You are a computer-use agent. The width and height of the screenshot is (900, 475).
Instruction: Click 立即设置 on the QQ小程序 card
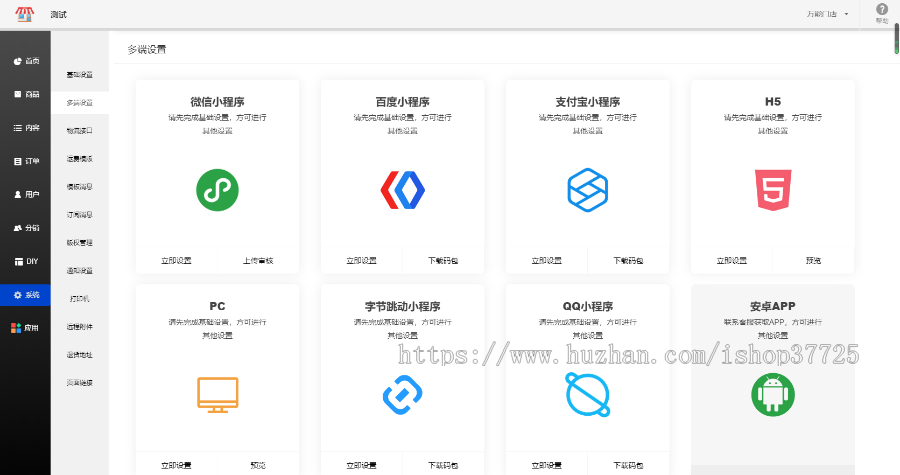pyautogui.click(x=546, y=465)
